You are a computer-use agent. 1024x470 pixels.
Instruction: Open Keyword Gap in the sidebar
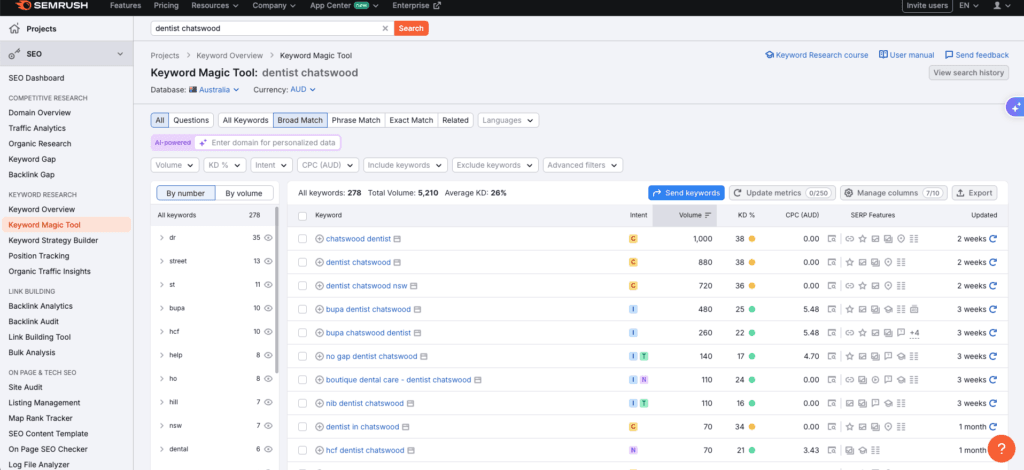click(32, 159)
